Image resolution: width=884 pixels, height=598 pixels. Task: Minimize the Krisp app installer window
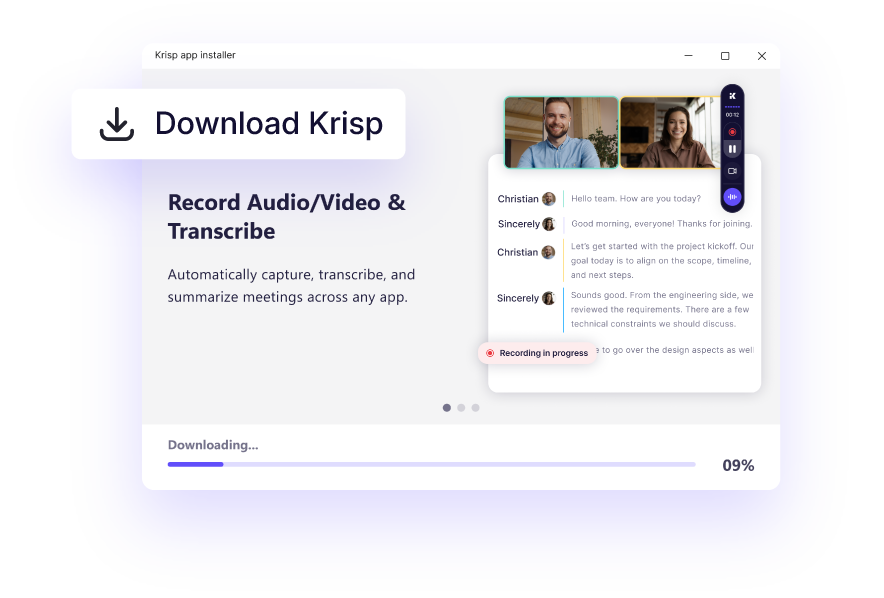point(688,56)
